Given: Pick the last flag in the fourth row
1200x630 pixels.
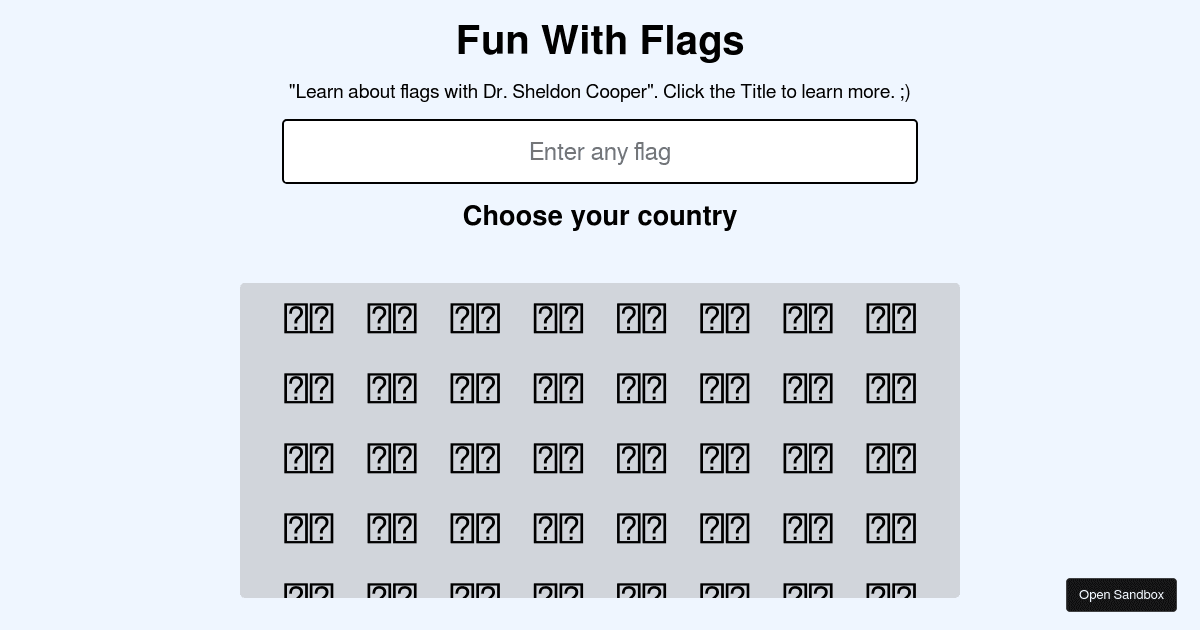Looking at the screenshot, I should [891, 528].
